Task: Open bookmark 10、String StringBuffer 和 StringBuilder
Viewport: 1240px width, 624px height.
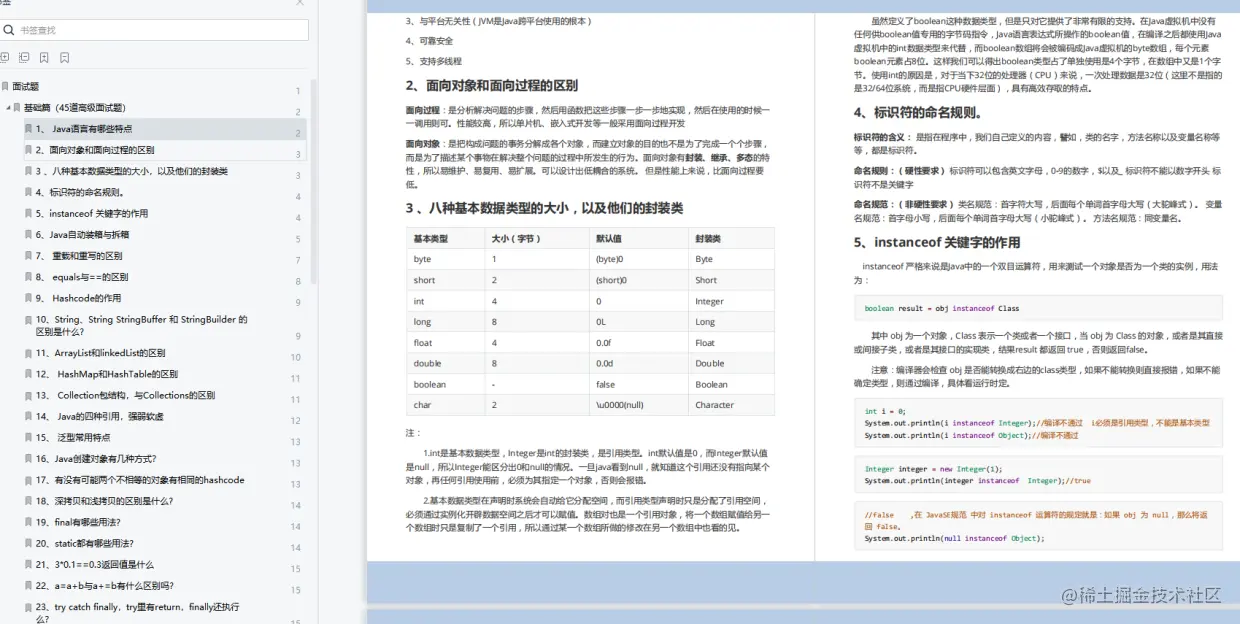Action: (x=141, y=325)
